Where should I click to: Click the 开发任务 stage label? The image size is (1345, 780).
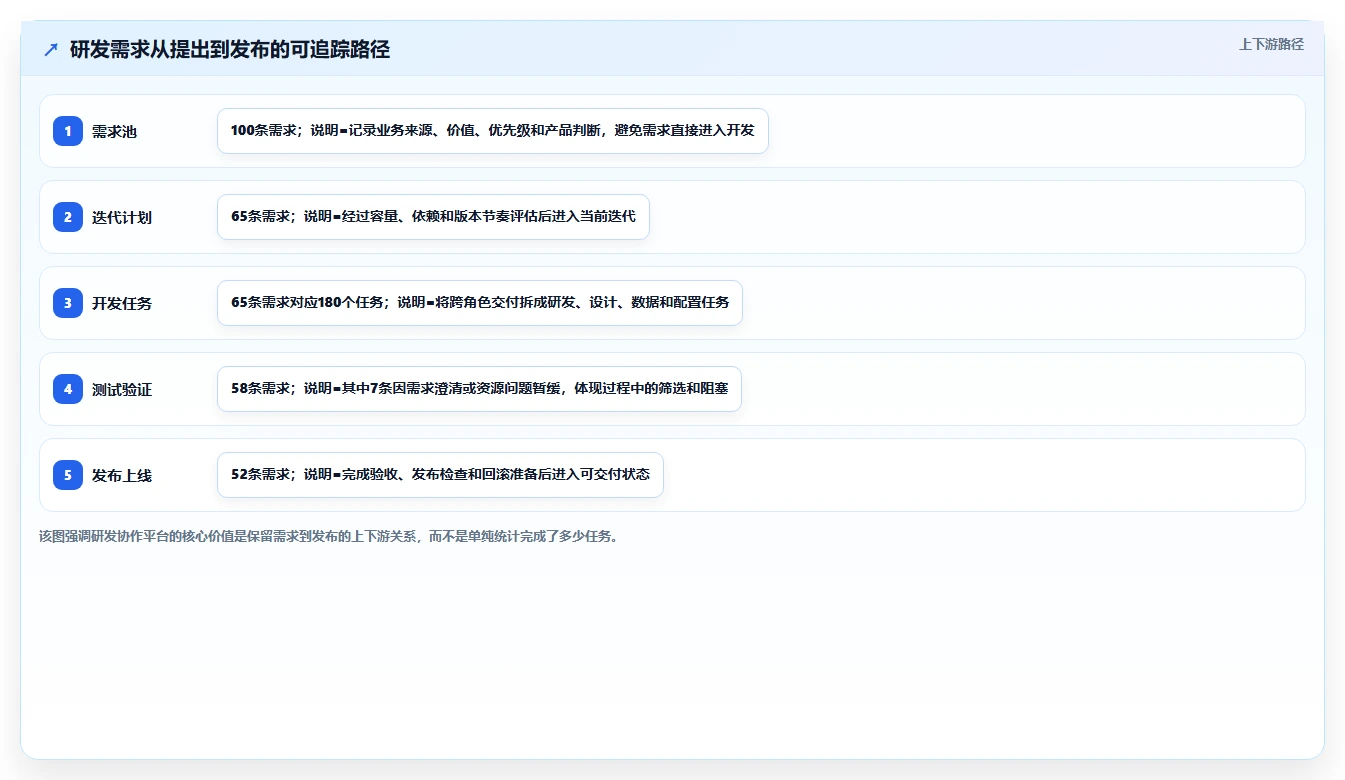click(x=122, y=303)
